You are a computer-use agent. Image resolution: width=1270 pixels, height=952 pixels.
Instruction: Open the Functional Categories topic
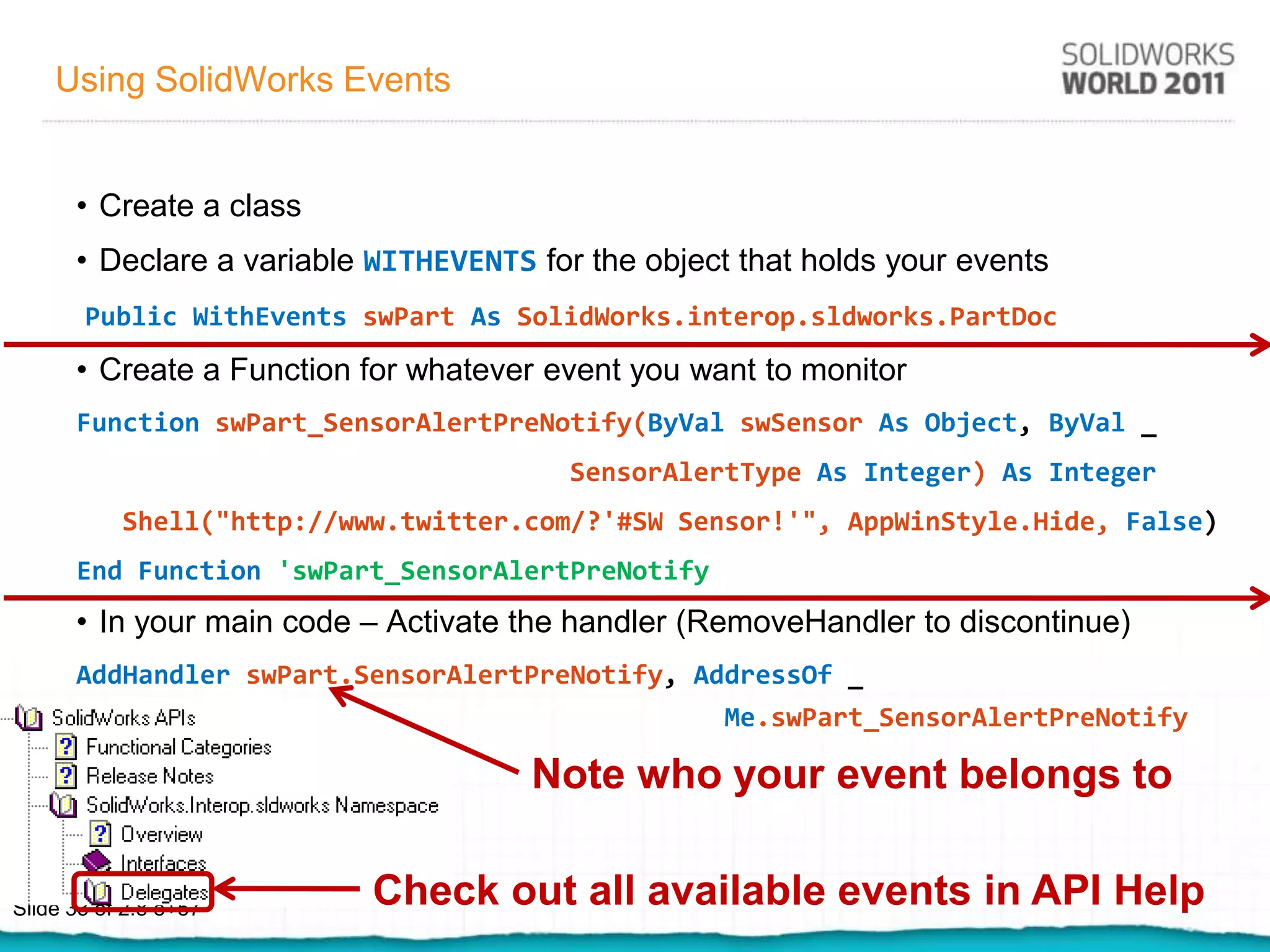(179, 747)
